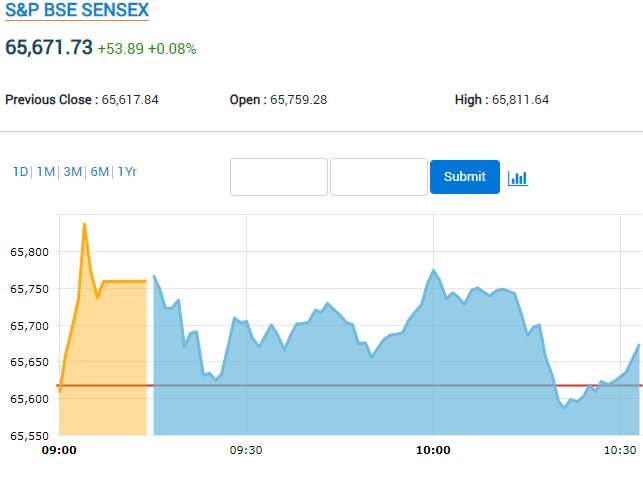Screen dimensions: 643x483
Task: Click the 09:30 time axis label
Action: click(245, 451)
